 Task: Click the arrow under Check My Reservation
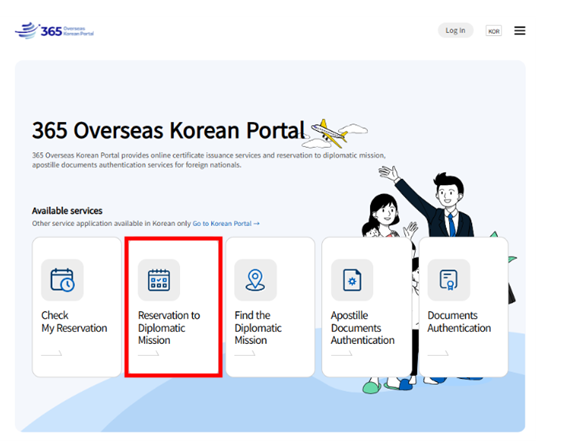(x=51, y=353)
